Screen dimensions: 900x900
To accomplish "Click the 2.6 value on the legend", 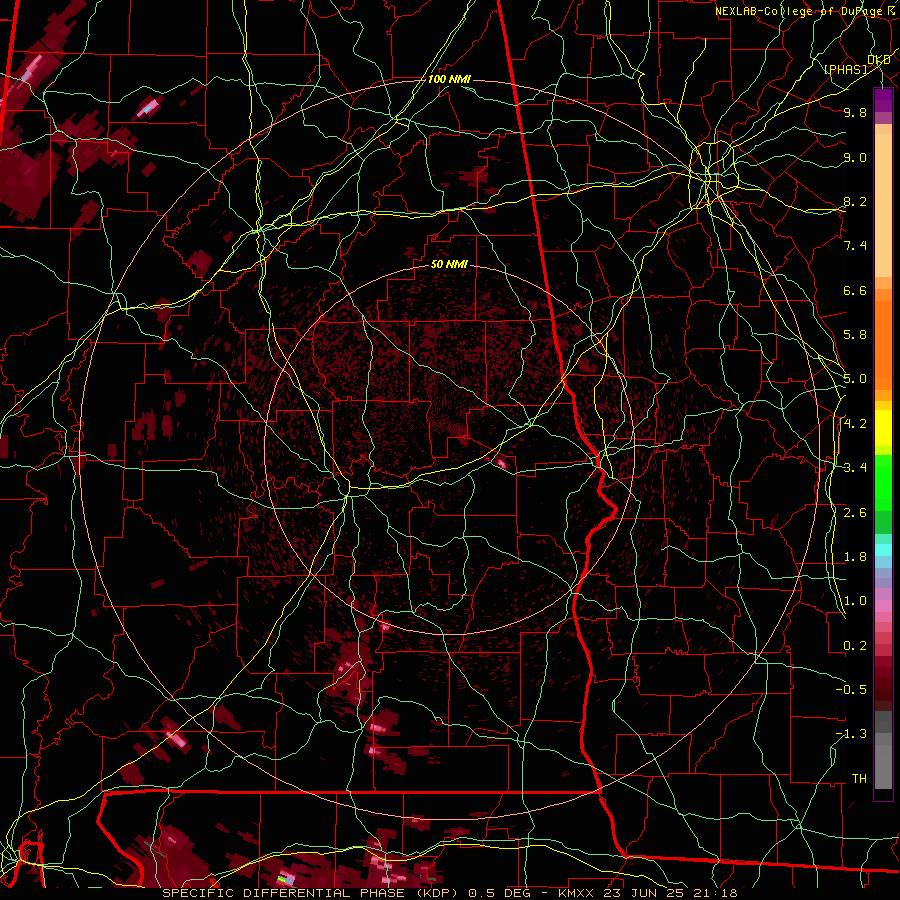I will tap(855, 513).
